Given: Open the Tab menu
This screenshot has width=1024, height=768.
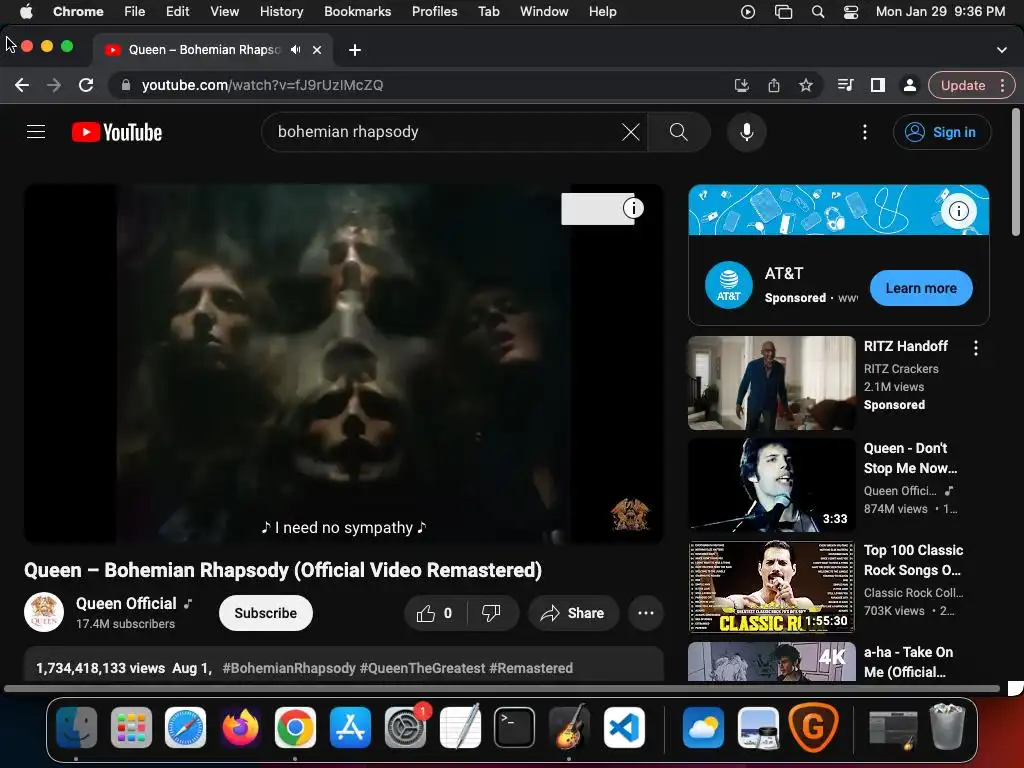Looking at the screenshot, I should (488, 11).
